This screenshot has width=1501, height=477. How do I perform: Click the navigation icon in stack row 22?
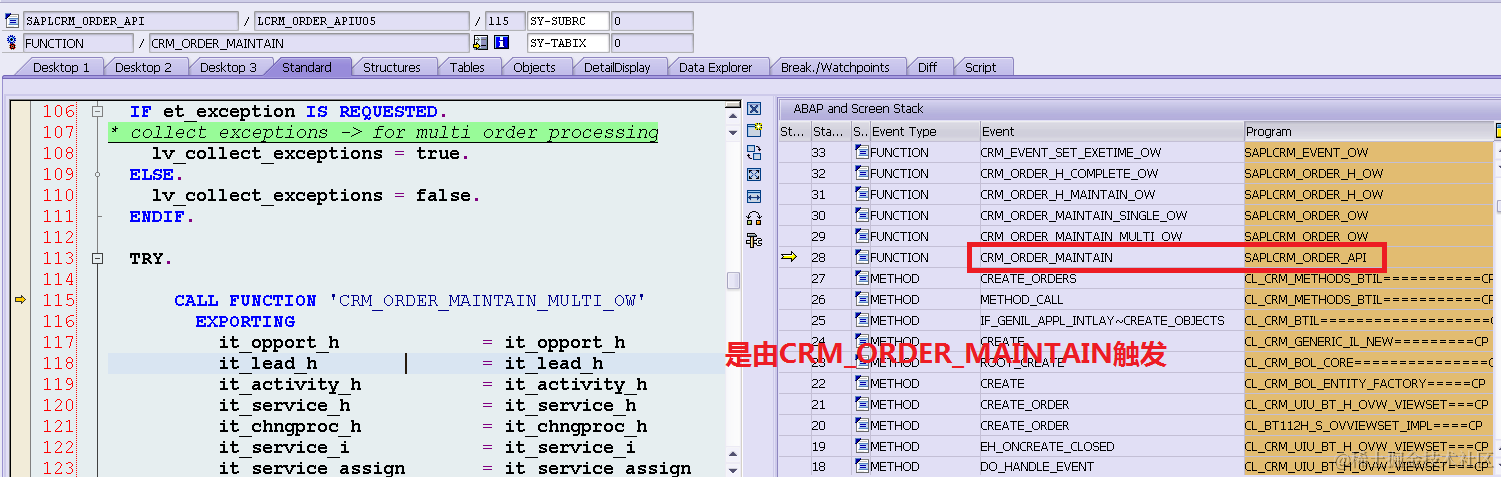click(x=861, y=383)
